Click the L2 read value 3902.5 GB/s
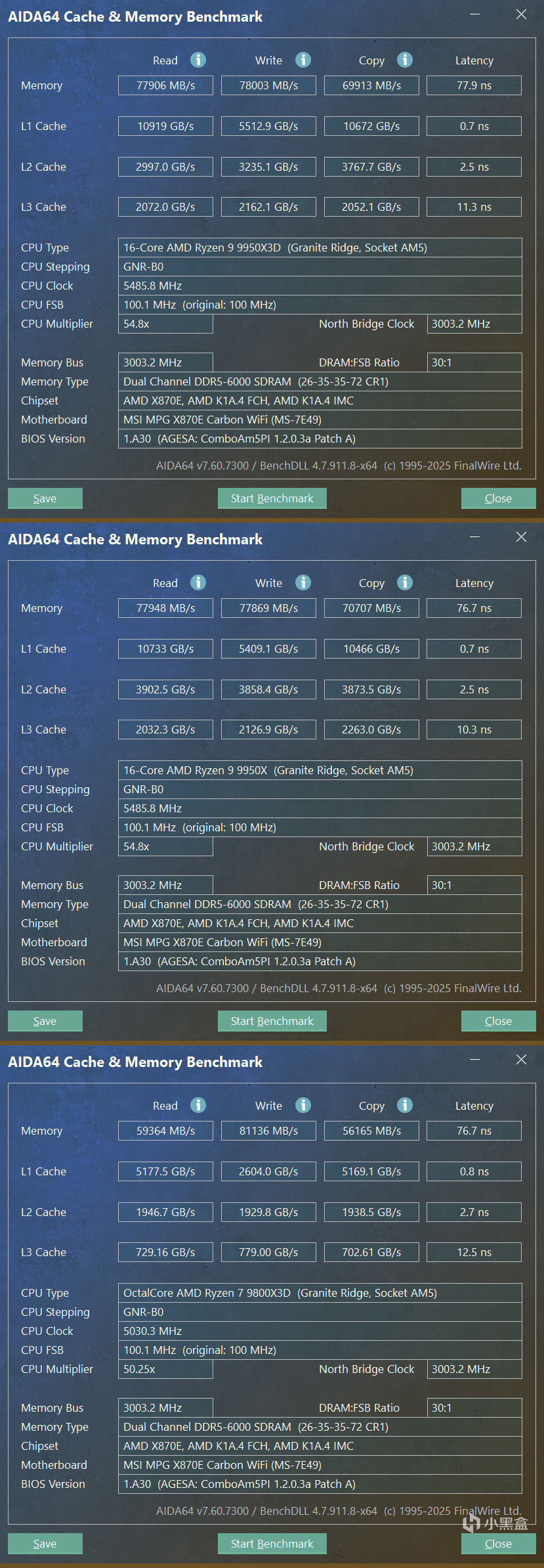 coord(165,689)
